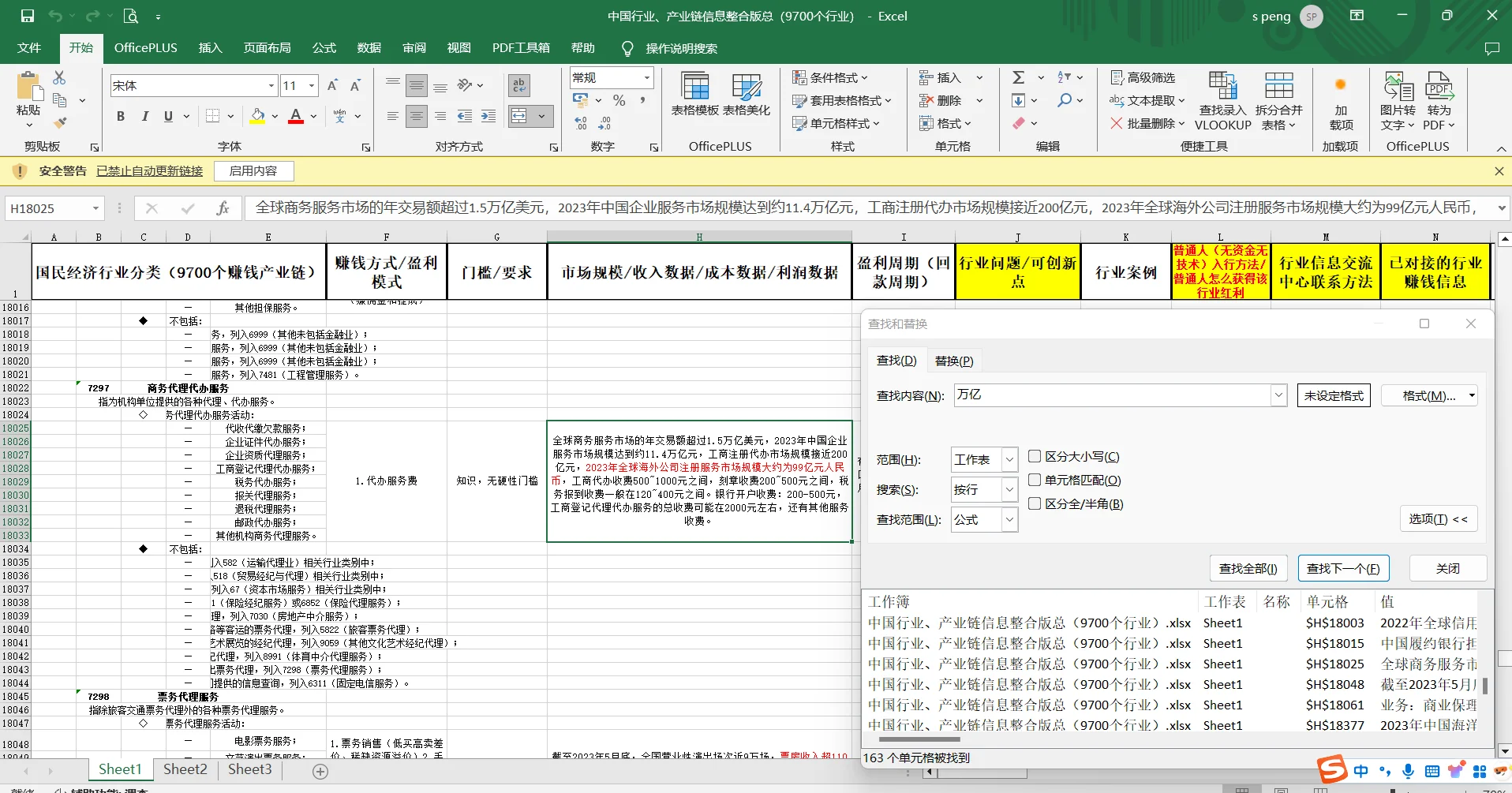Screen dimensions: 1512x793
Task: Switch to the 数据 ribbon tab
Action: 369,48
